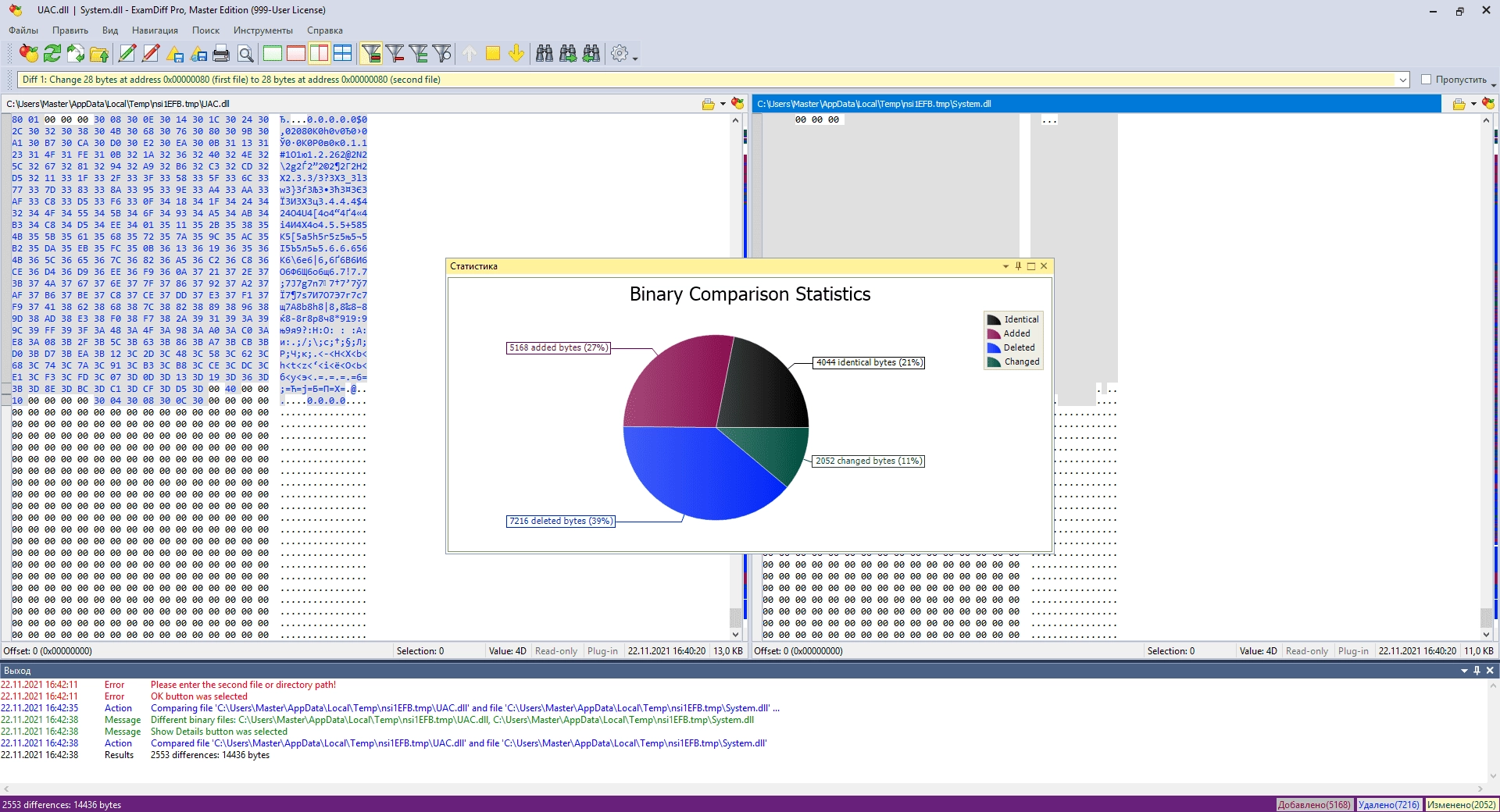
Task: Open the Поиск menu
Action: 205,30
